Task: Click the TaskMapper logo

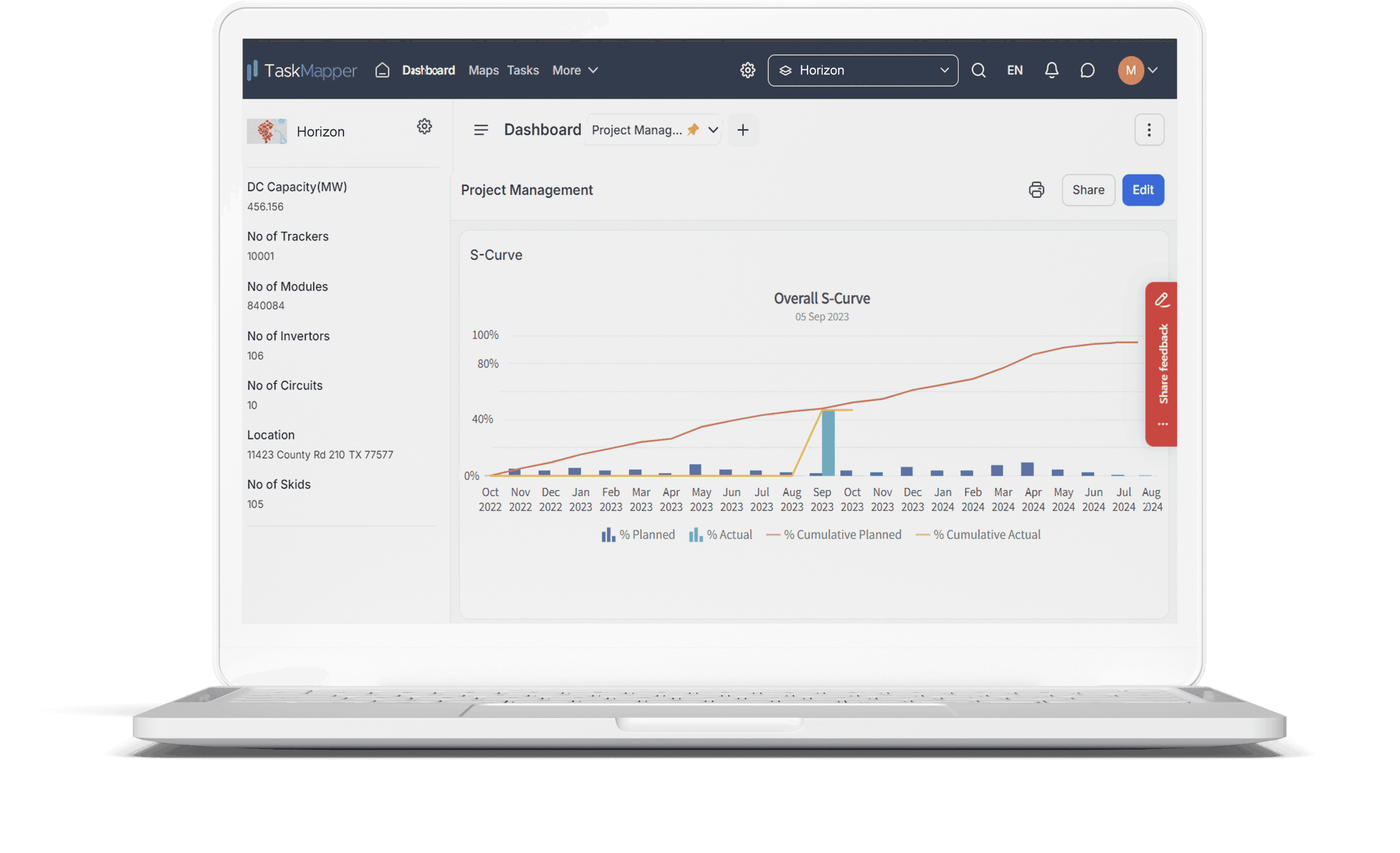Action: (x=302, y=70)
